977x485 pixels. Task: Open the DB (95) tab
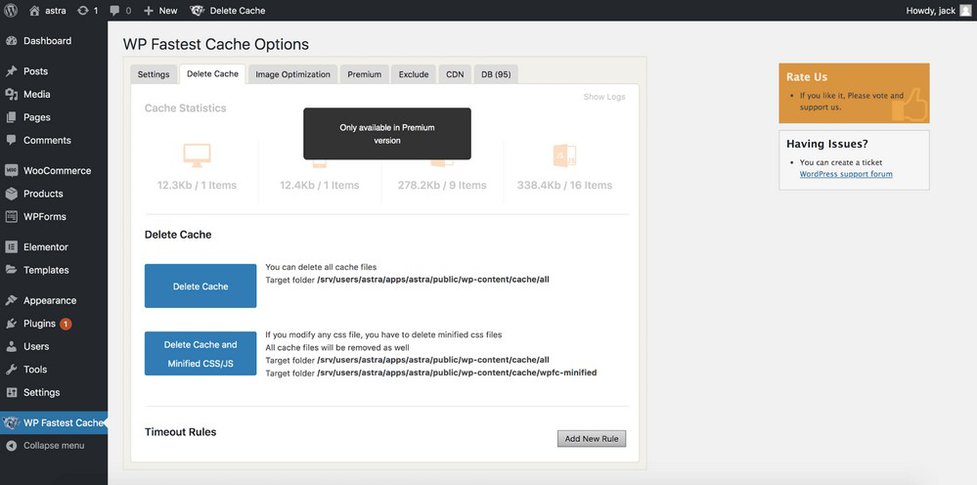(495, 74)
